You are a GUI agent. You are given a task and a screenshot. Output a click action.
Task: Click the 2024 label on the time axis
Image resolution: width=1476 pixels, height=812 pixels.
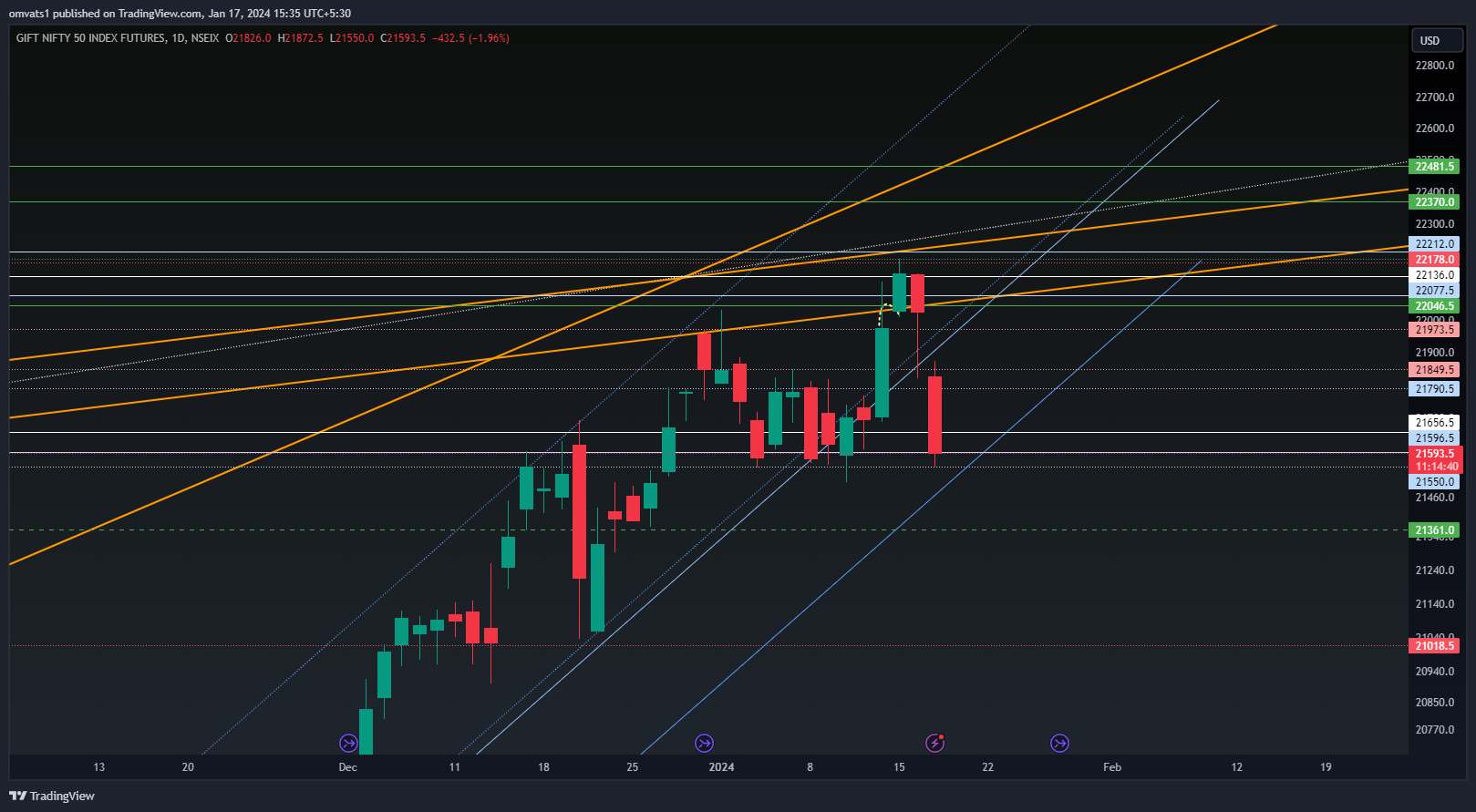tap(721, 767)
